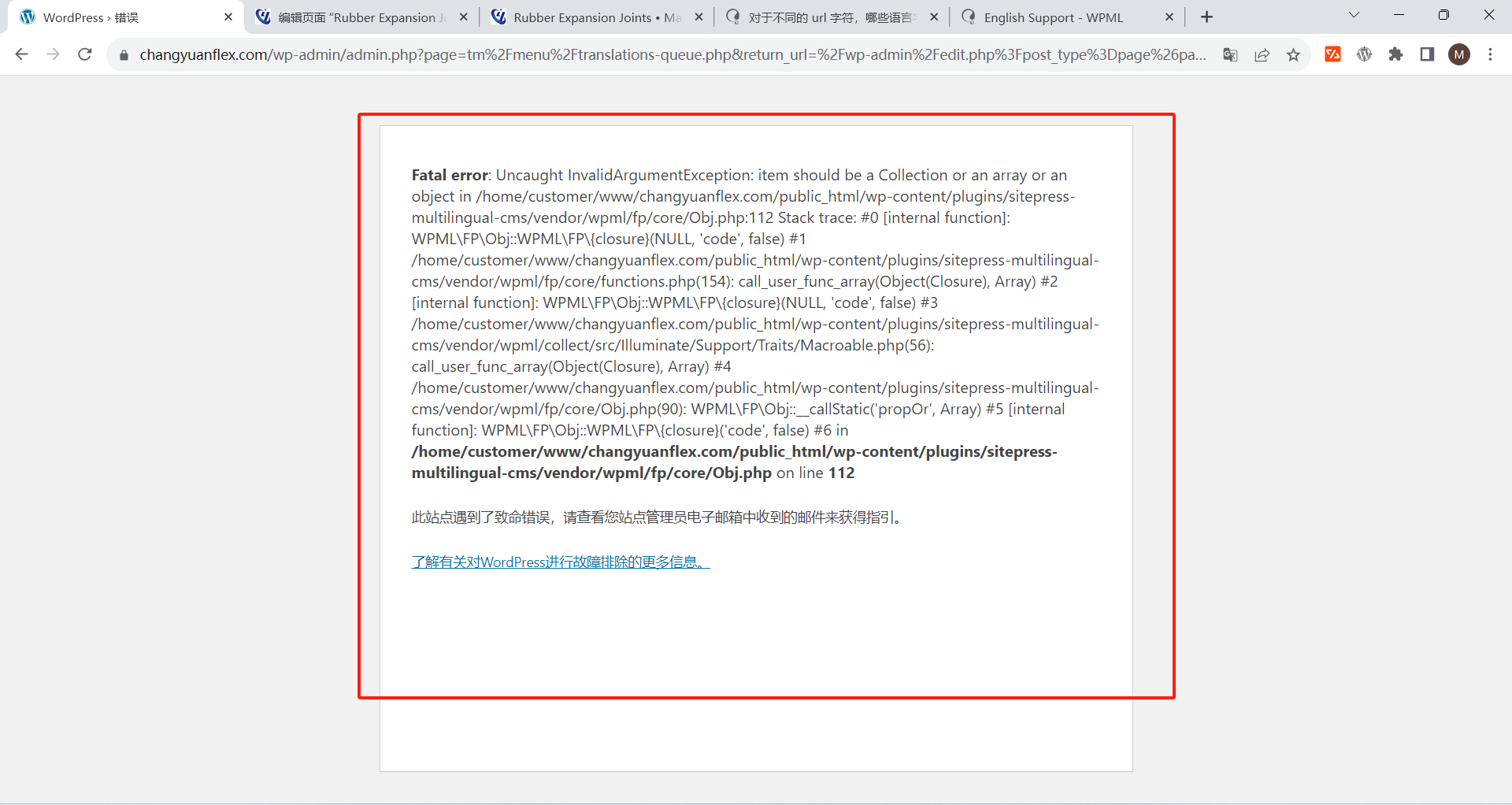The height and width of the screenshot is (805, 1512).
Task: Open Google Translate page icon
Action: [x=1230, y=54]
